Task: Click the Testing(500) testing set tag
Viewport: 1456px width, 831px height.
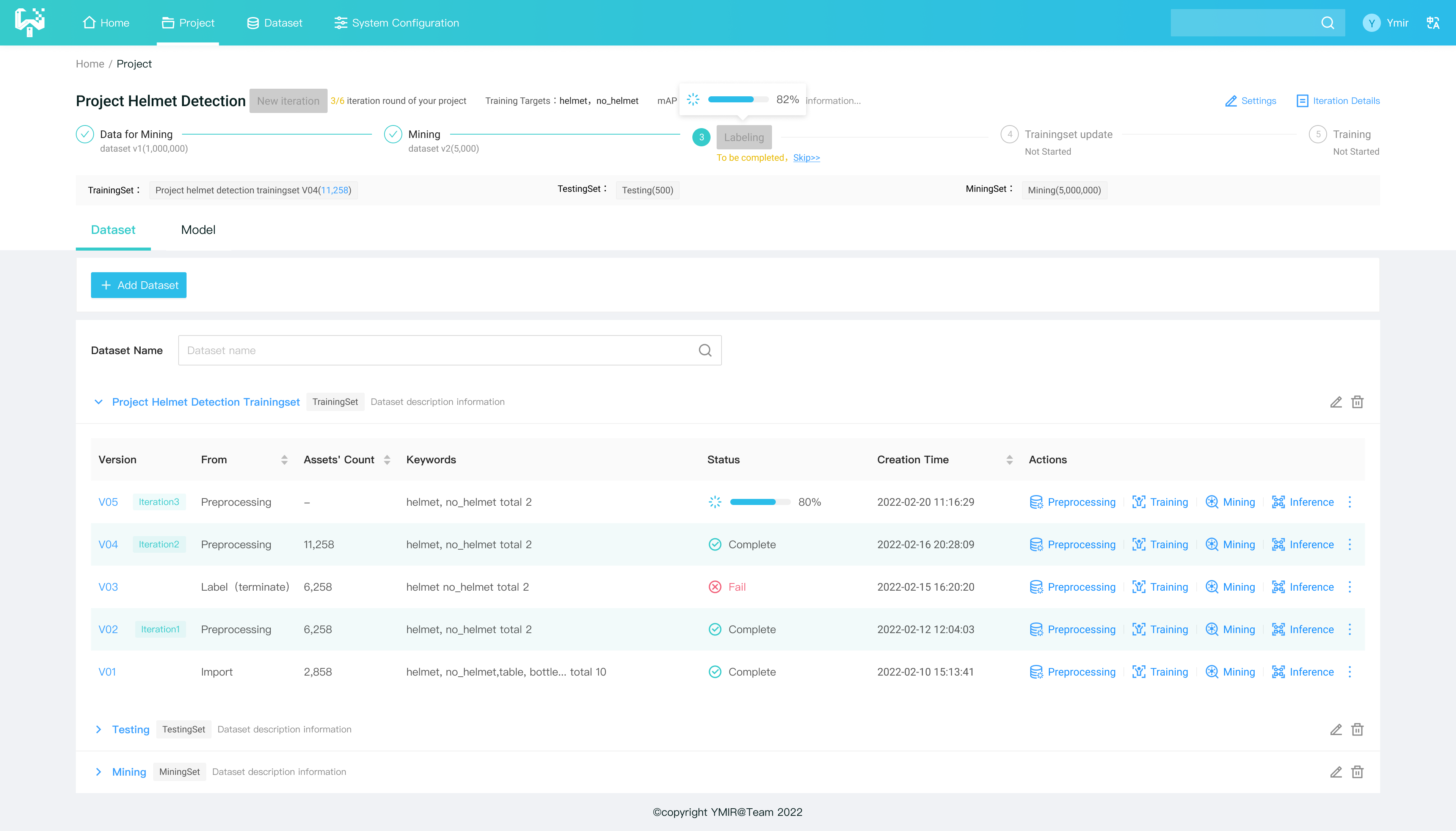Action: pos(647,190)
